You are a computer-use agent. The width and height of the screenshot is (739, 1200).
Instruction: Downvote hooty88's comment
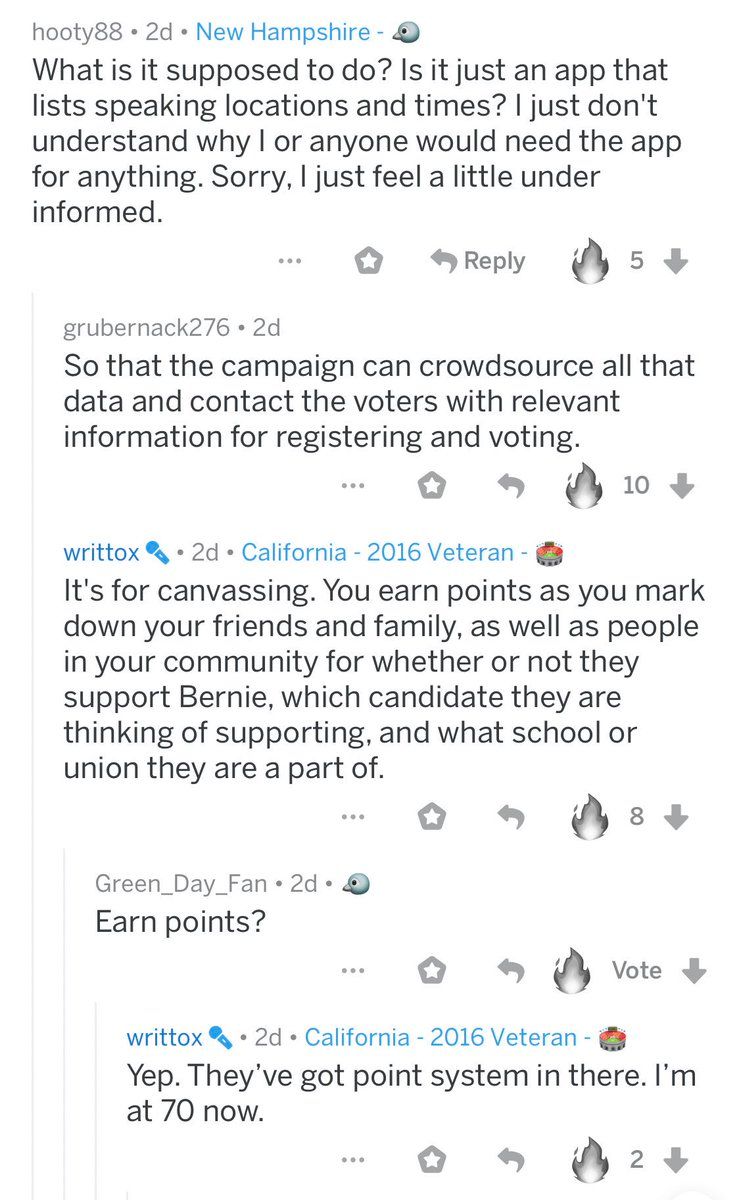tap(676, 262)
